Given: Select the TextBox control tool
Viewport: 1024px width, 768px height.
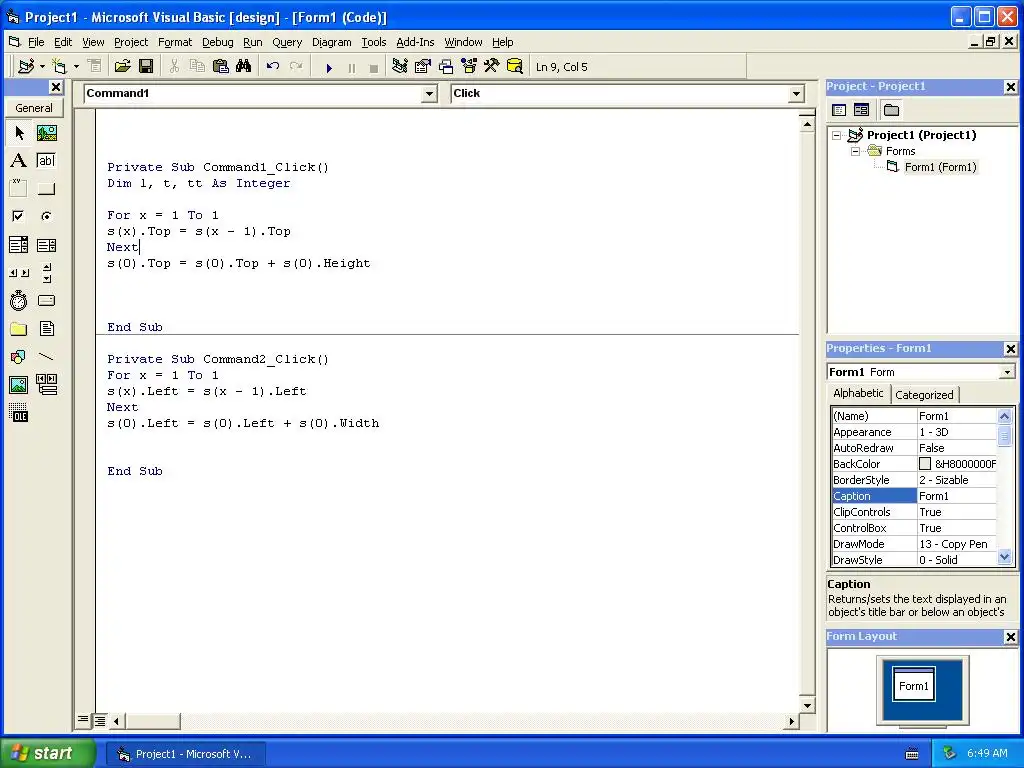Looking at the screenshot, I should coord(46,161).
